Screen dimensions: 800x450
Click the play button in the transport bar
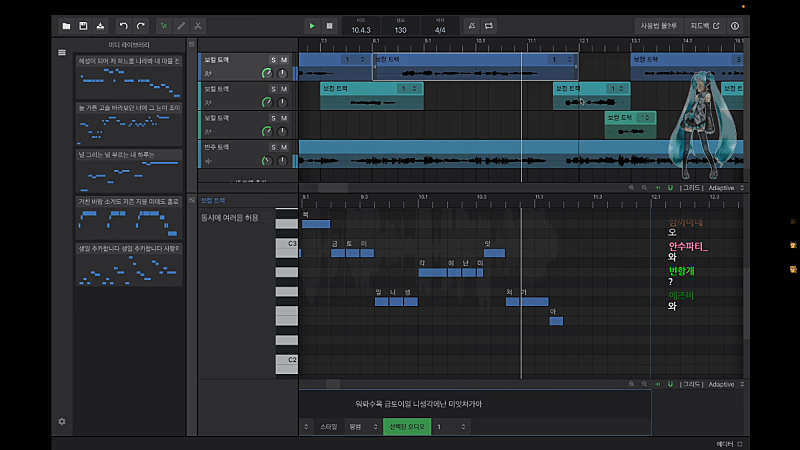pyautogui.click(x=312, y=25)
